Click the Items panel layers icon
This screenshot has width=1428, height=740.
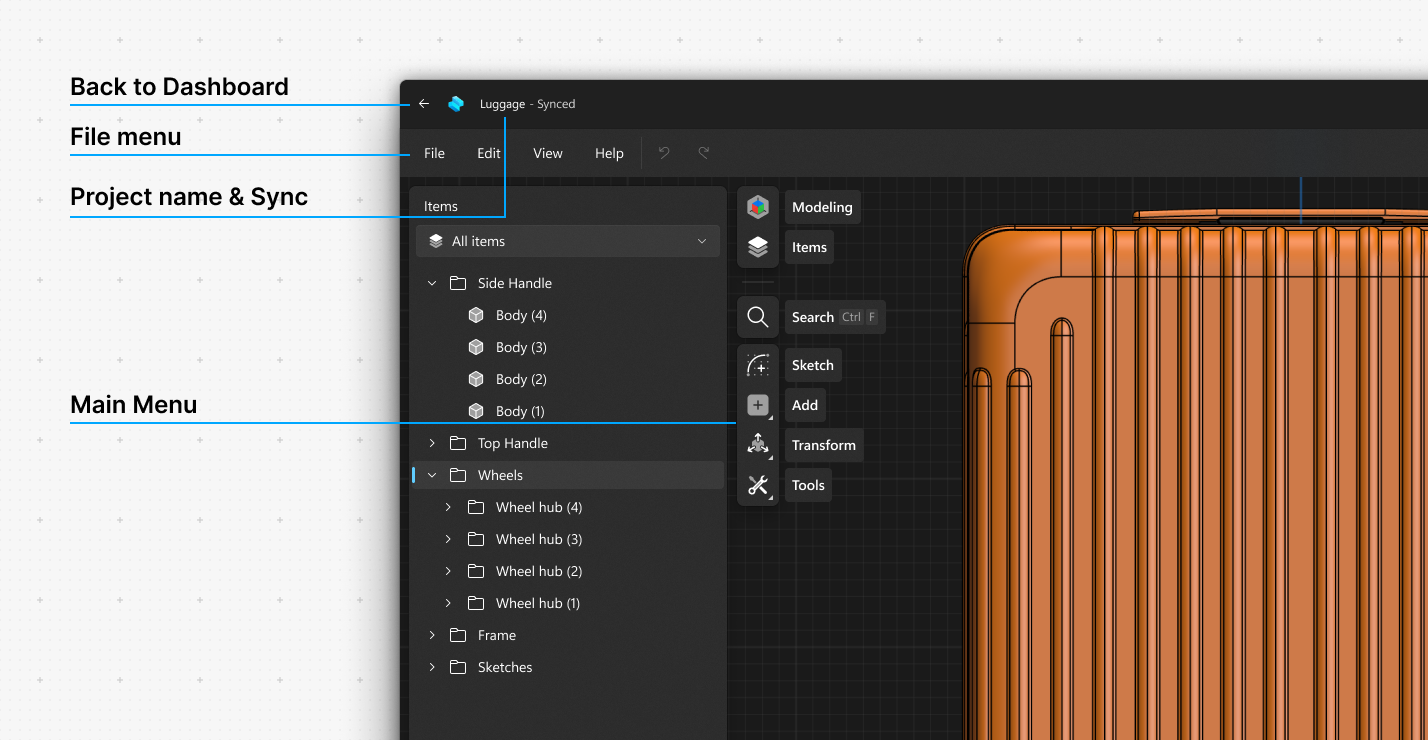758,246
